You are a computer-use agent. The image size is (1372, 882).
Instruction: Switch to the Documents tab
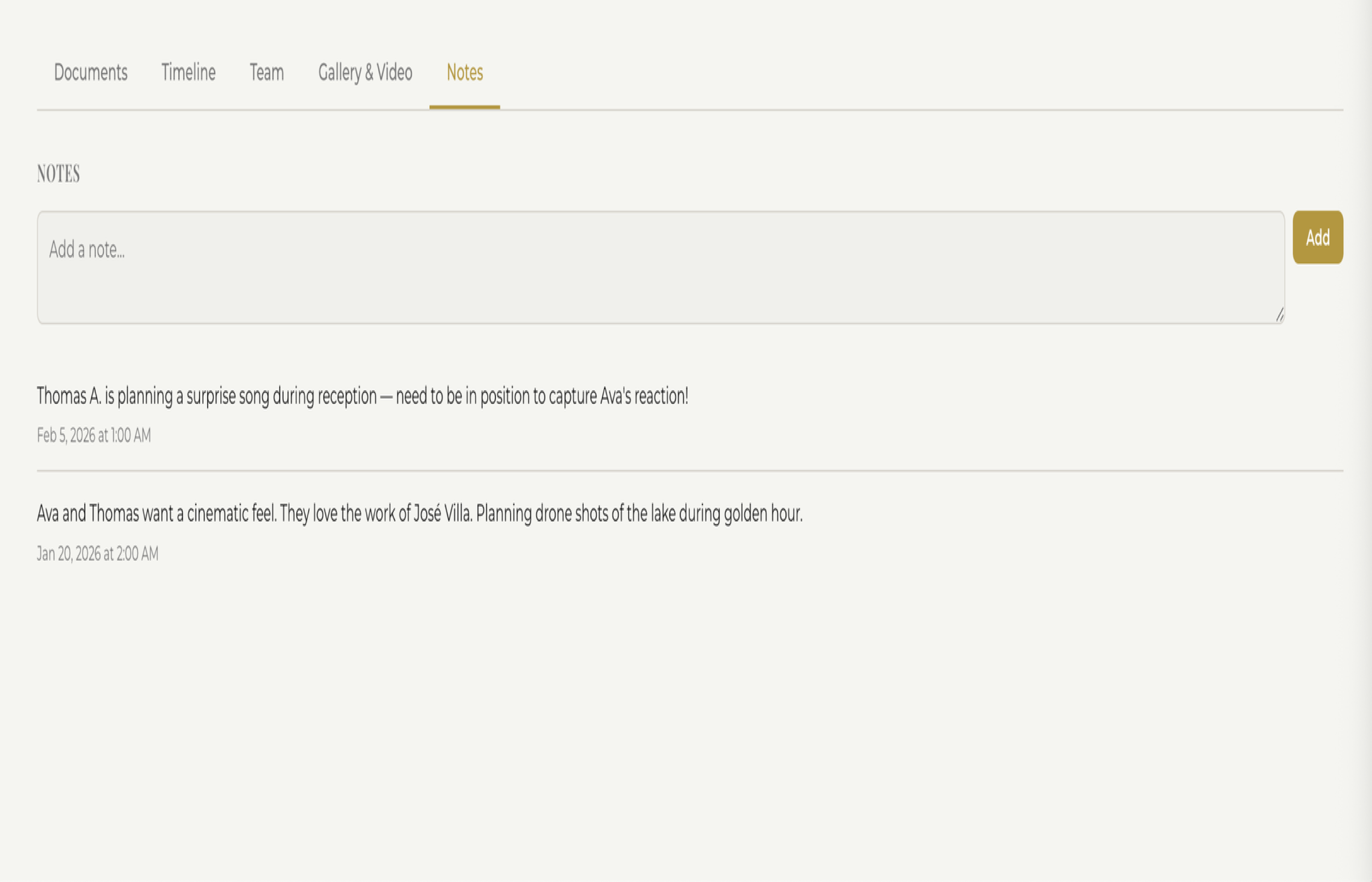[91, 73]
